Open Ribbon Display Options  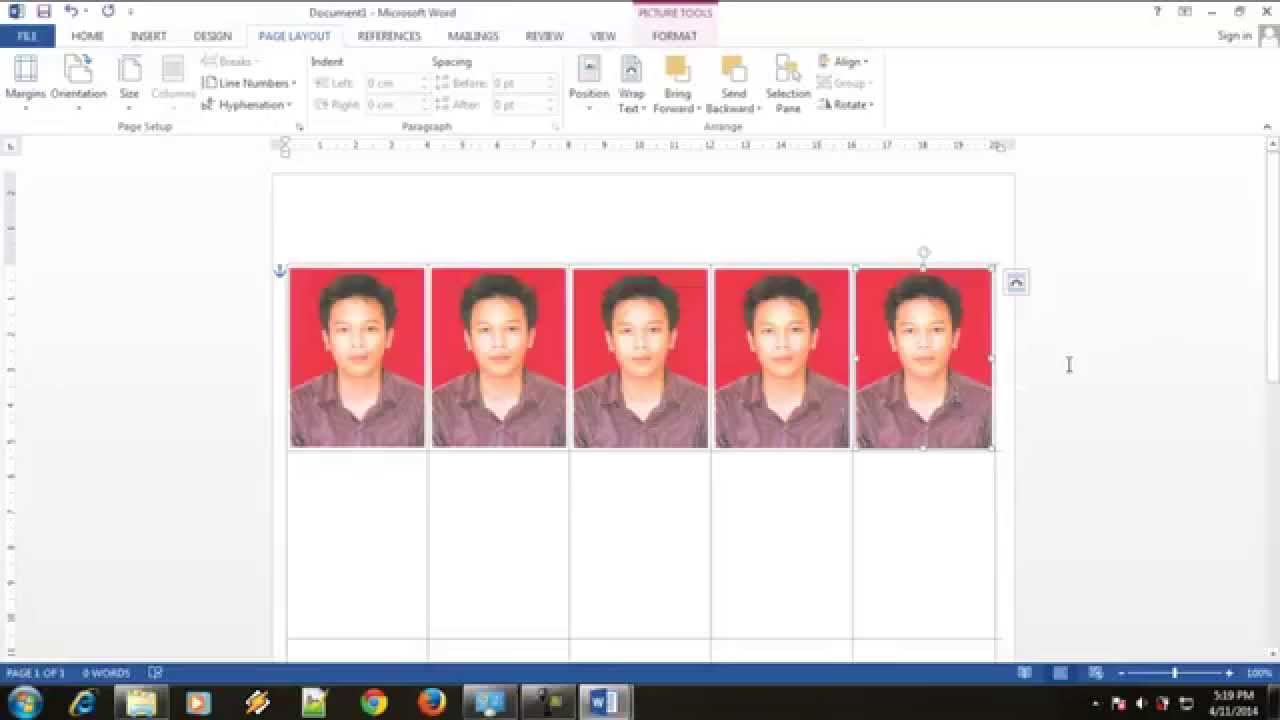click(1185, 12)
